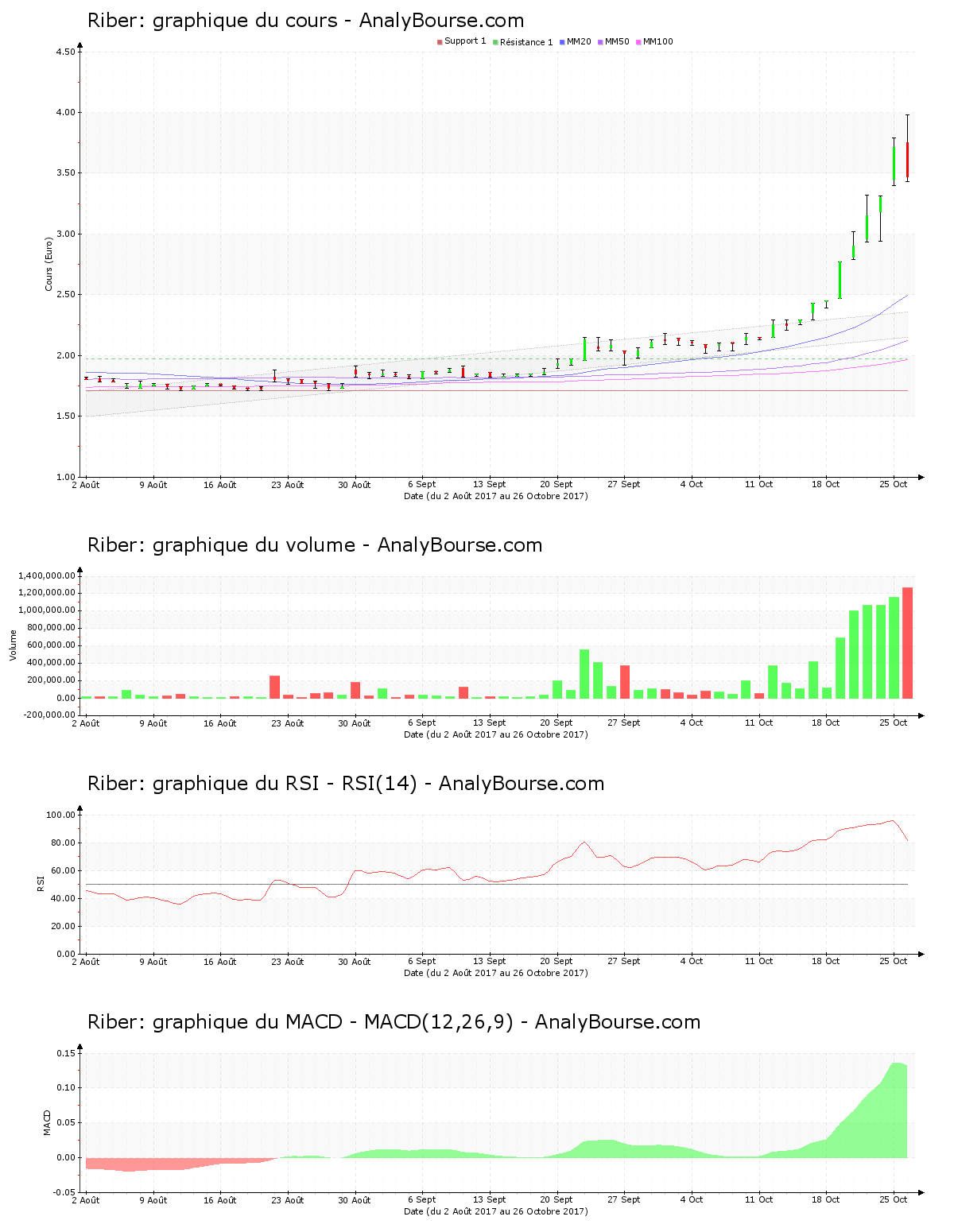Image resolution: width=954 pixels, height=1232 pixels.
Task: Select the "MM100" legend label
Action: 658,41
